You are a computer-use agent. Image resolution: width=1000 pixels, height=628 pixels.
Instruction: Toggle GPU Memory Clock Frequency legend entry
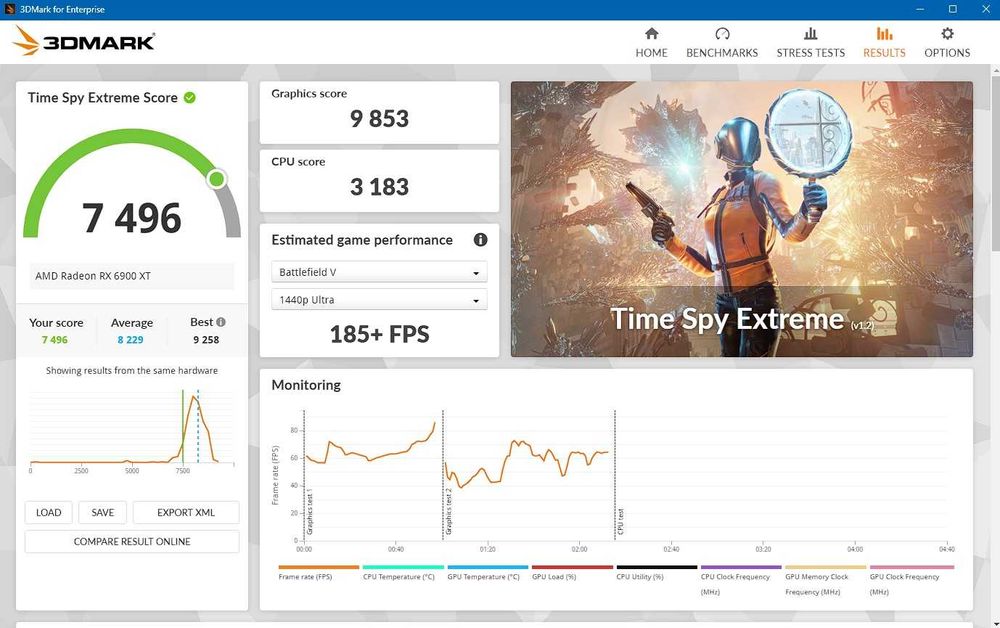point(826,580)
